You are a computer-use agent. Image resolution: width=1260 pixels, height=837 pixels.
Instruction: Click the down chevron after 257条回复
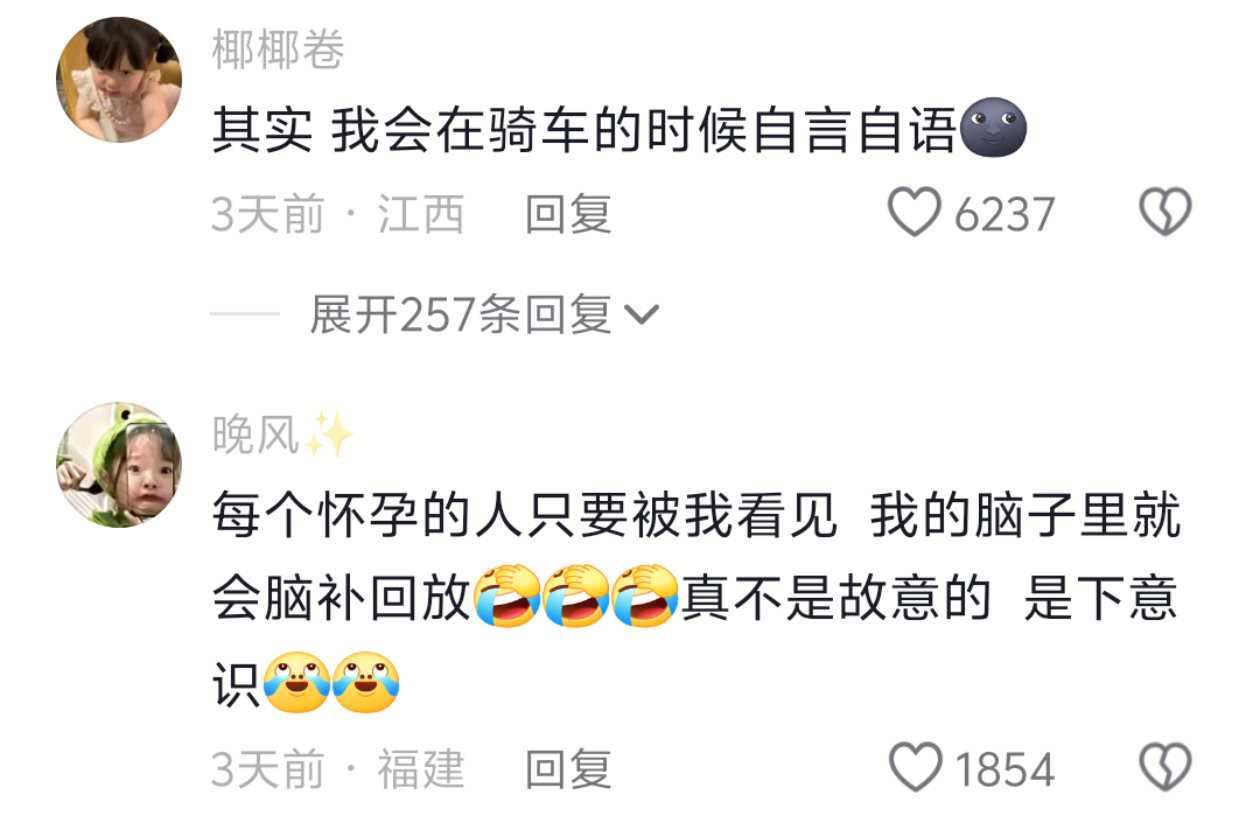tap(641, 317)
